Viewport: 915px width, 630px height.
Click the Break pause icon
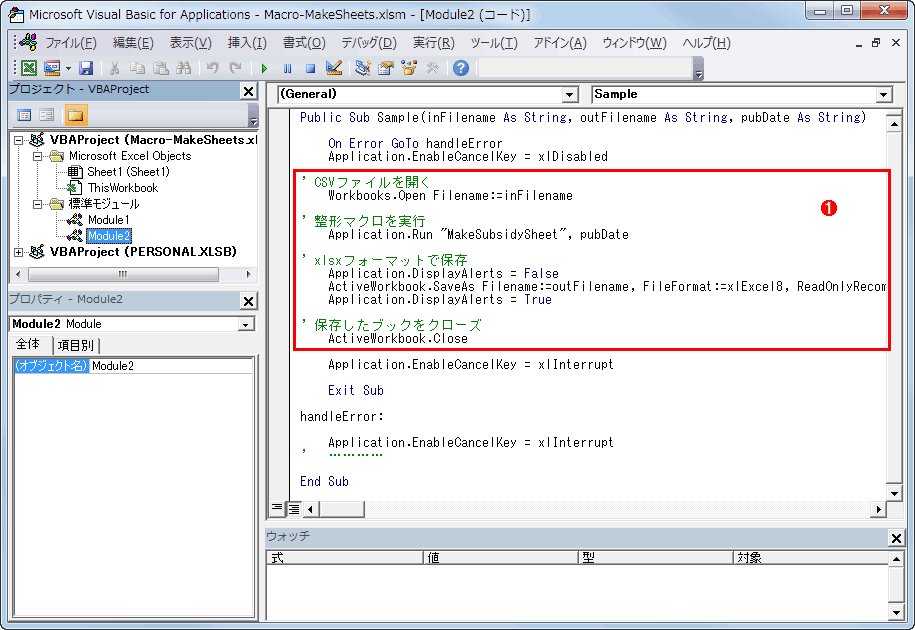pyautogui.click(x=287, y=68)
